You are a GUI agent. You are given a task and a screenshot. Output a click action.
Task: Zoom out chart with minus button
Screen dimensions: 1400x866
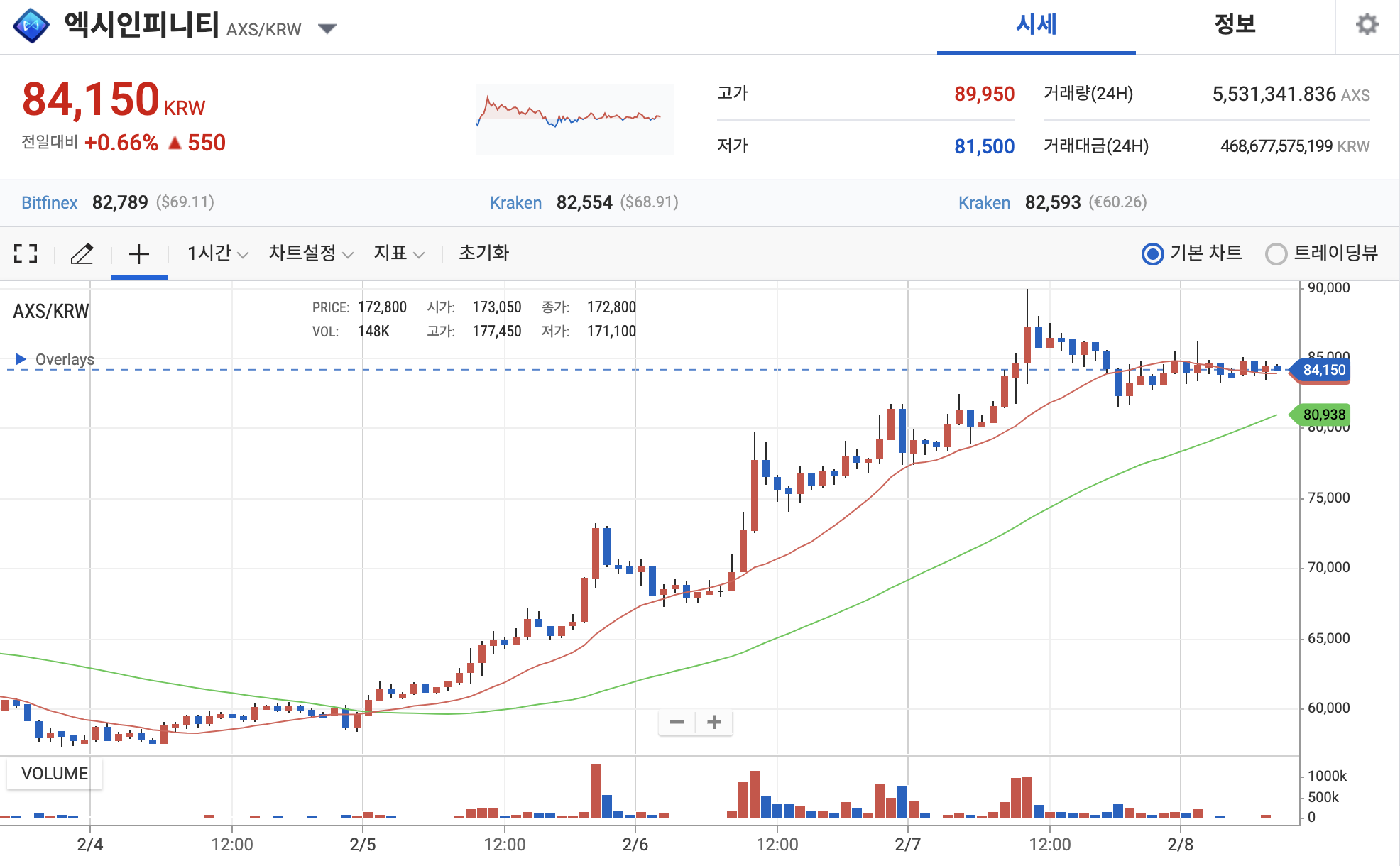677,723
